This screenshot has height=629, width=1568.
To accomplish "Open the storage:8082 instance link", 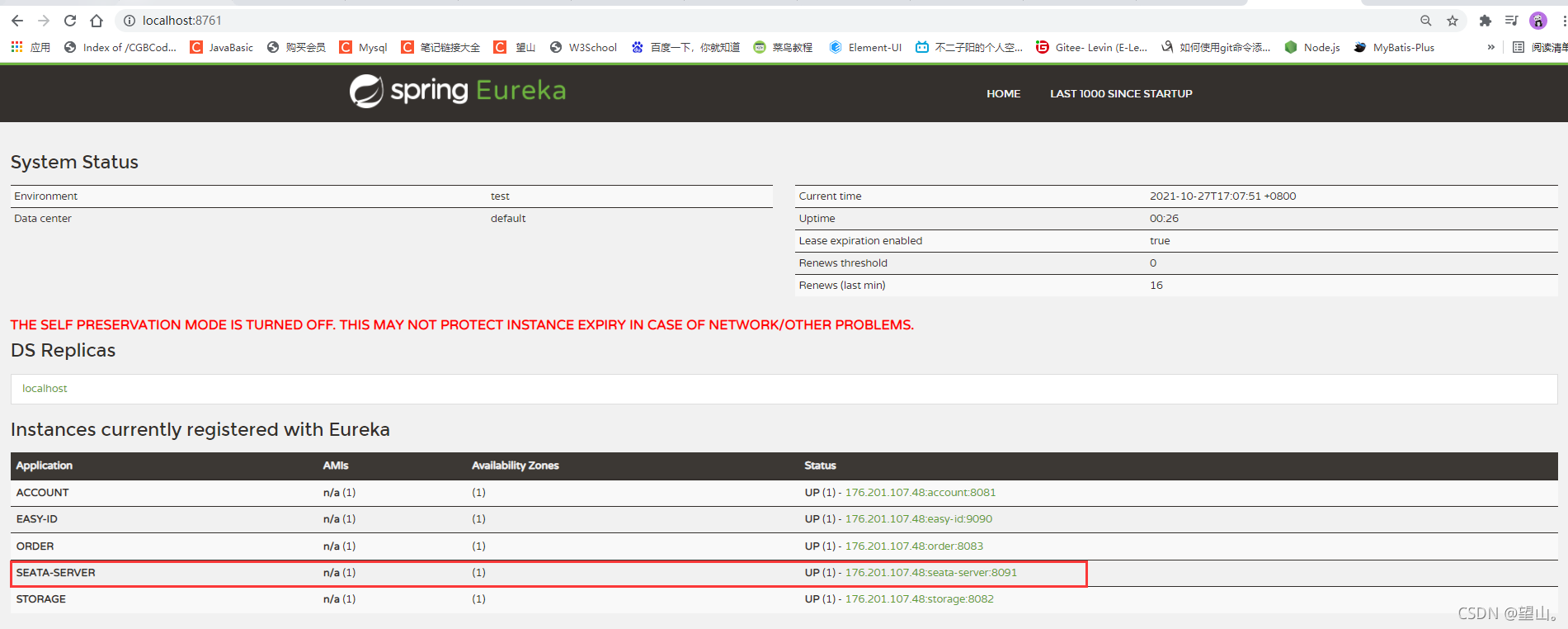I will click(920, 599).
